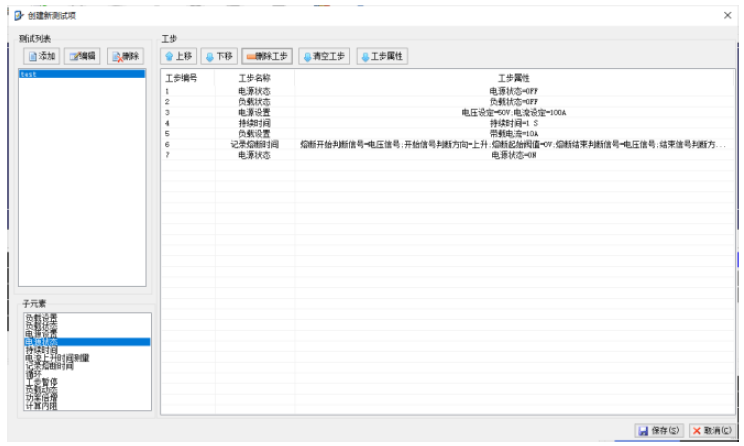Move step up with 上移
The image size is (744, 446).
pos(180,57)
